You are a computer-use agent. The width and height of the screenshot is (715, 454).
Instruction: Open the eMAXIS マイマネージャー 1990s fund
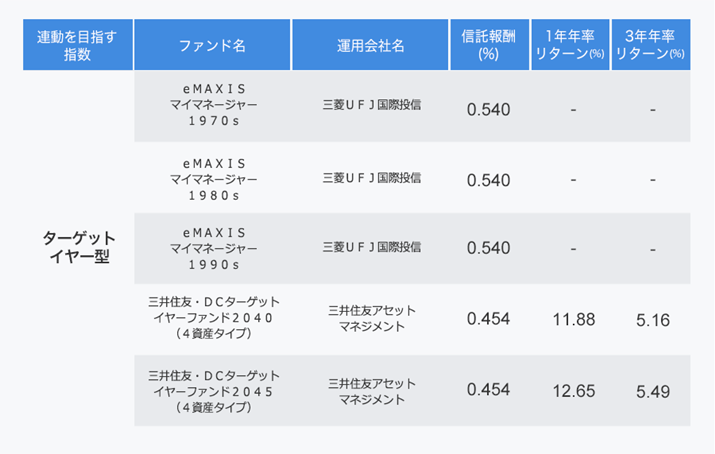coord(213,248)
